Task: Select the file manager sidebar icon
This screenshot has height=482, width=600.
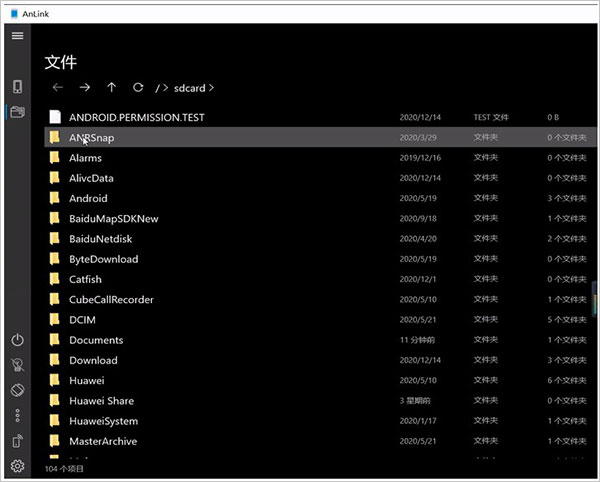Action: (x=17, y=111)
